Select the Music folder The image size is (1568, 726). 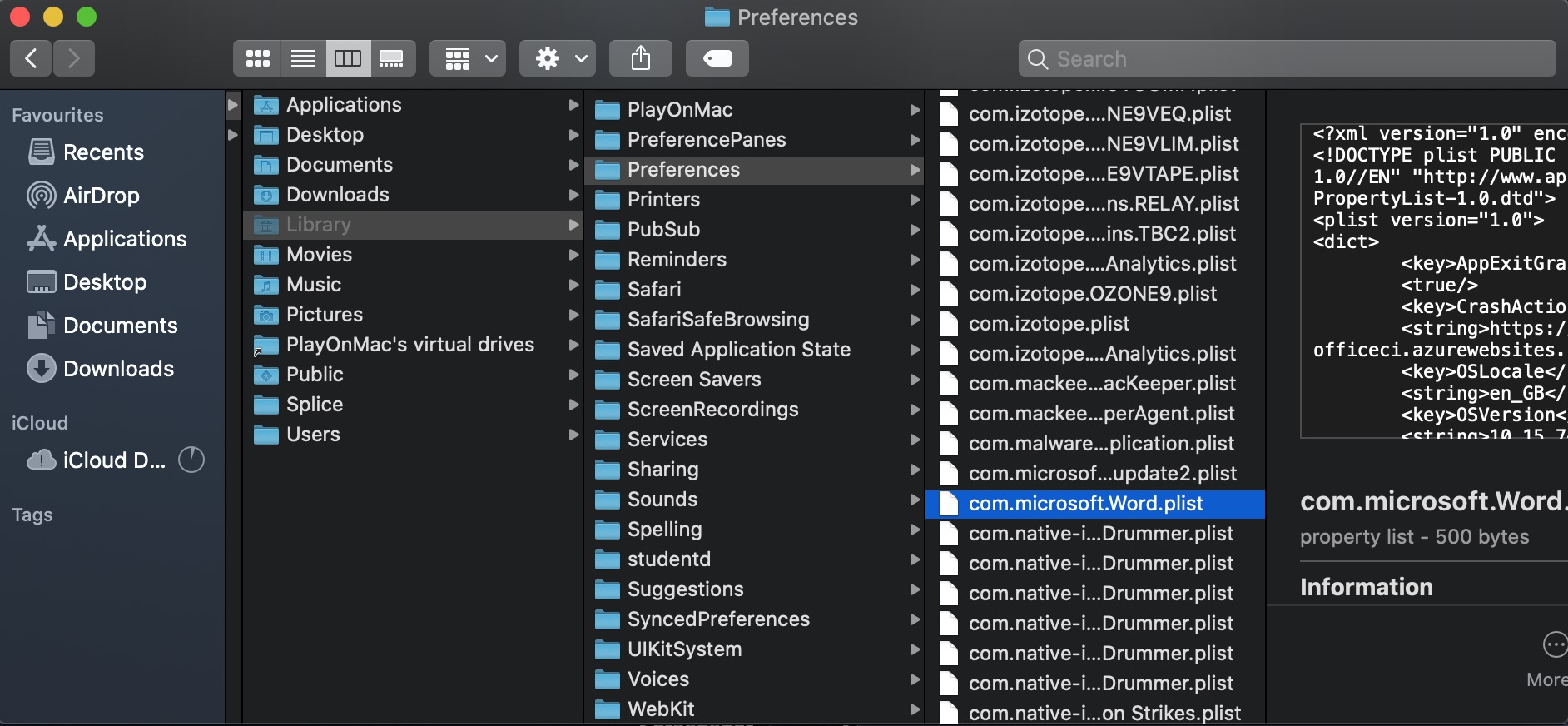pos(413,285)
